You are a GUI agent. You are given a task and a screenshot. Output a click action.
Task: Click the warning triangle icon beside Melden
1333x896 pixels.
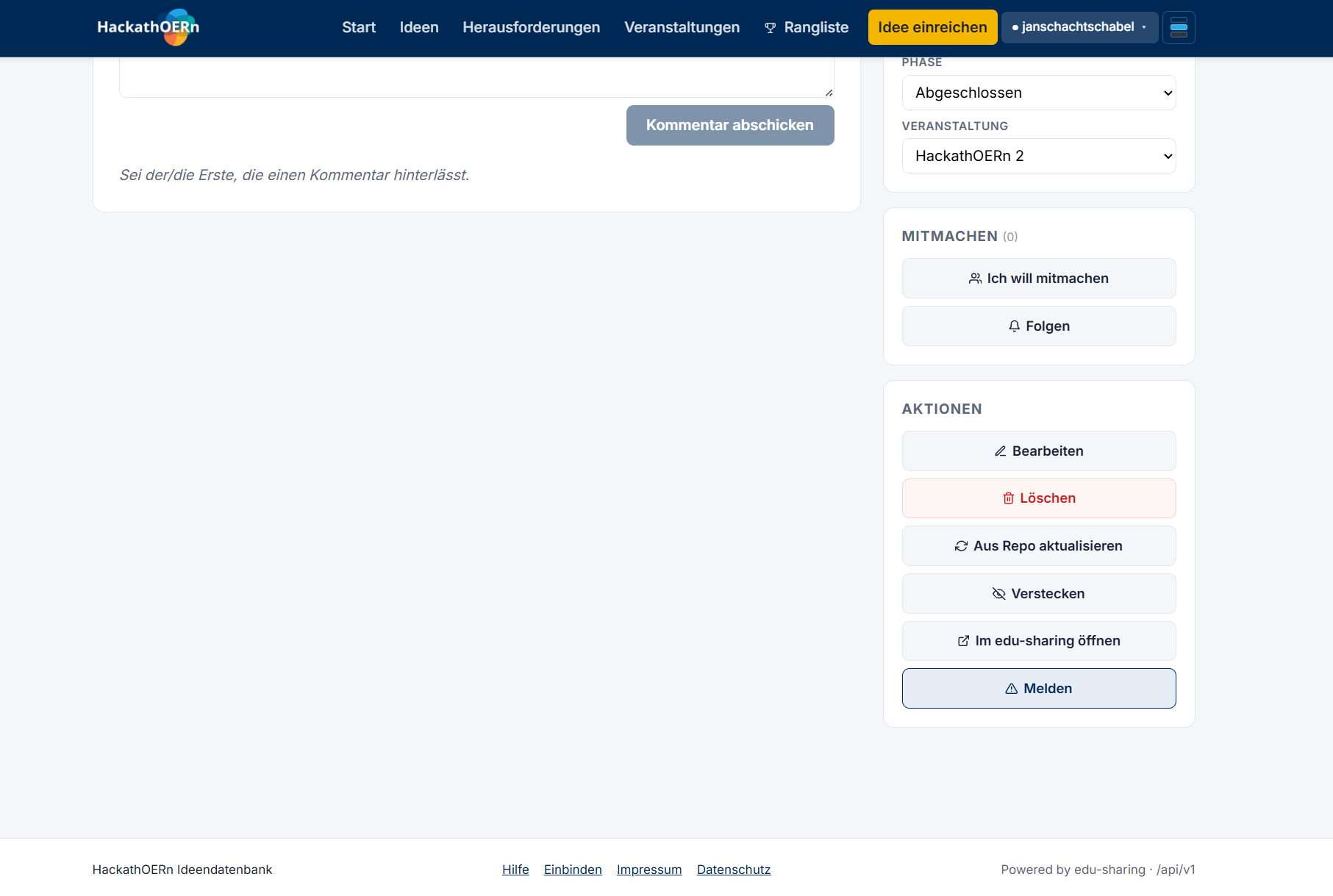1012,689
